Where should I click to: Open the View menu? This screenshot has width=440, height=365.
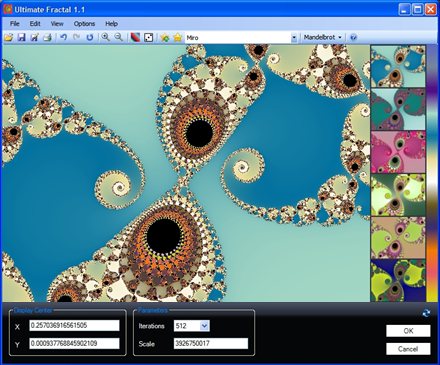tap(57, 24)
